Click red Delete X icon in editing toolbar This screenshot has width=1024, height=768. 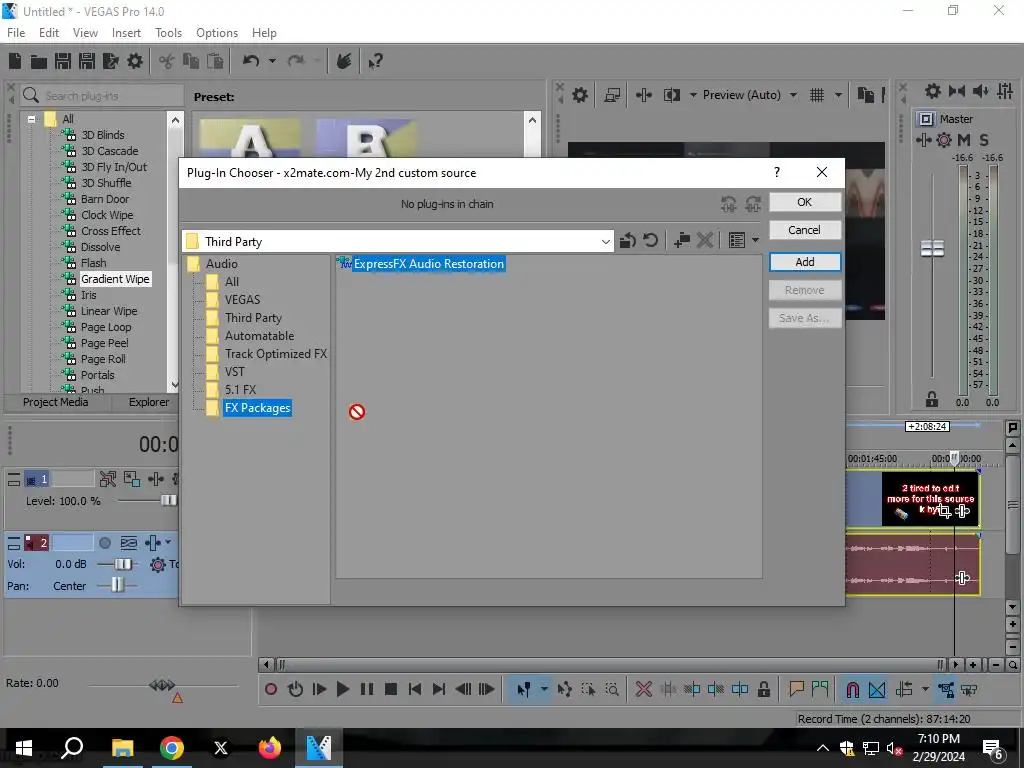pos(643,689)
